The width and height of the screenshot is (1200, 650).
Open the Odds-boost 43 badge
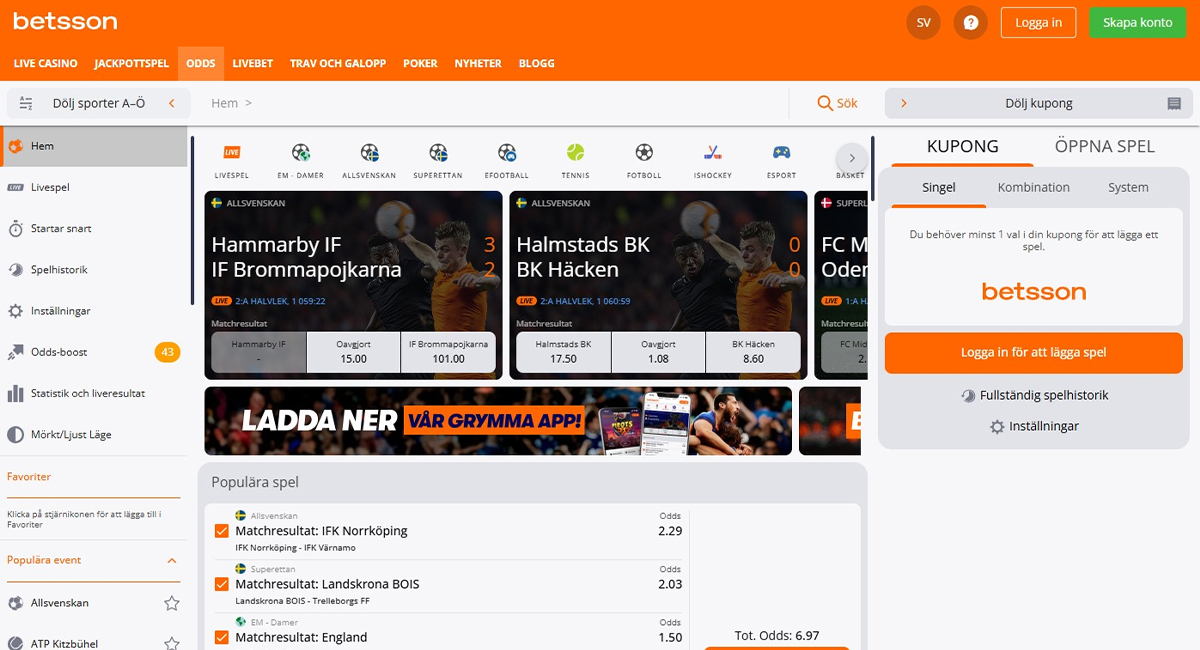[167, 352]
